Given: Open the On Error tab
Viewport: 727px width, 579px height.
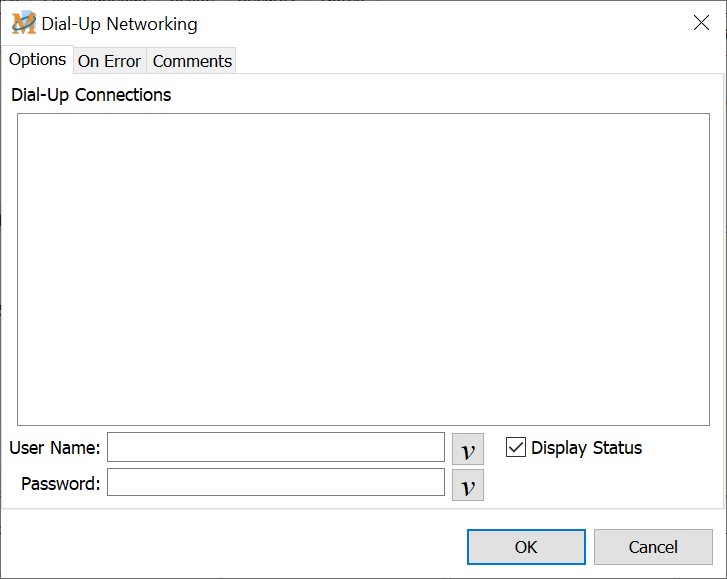Looking at the screenshot, I should pyautogui.click(x=109, y=61).
